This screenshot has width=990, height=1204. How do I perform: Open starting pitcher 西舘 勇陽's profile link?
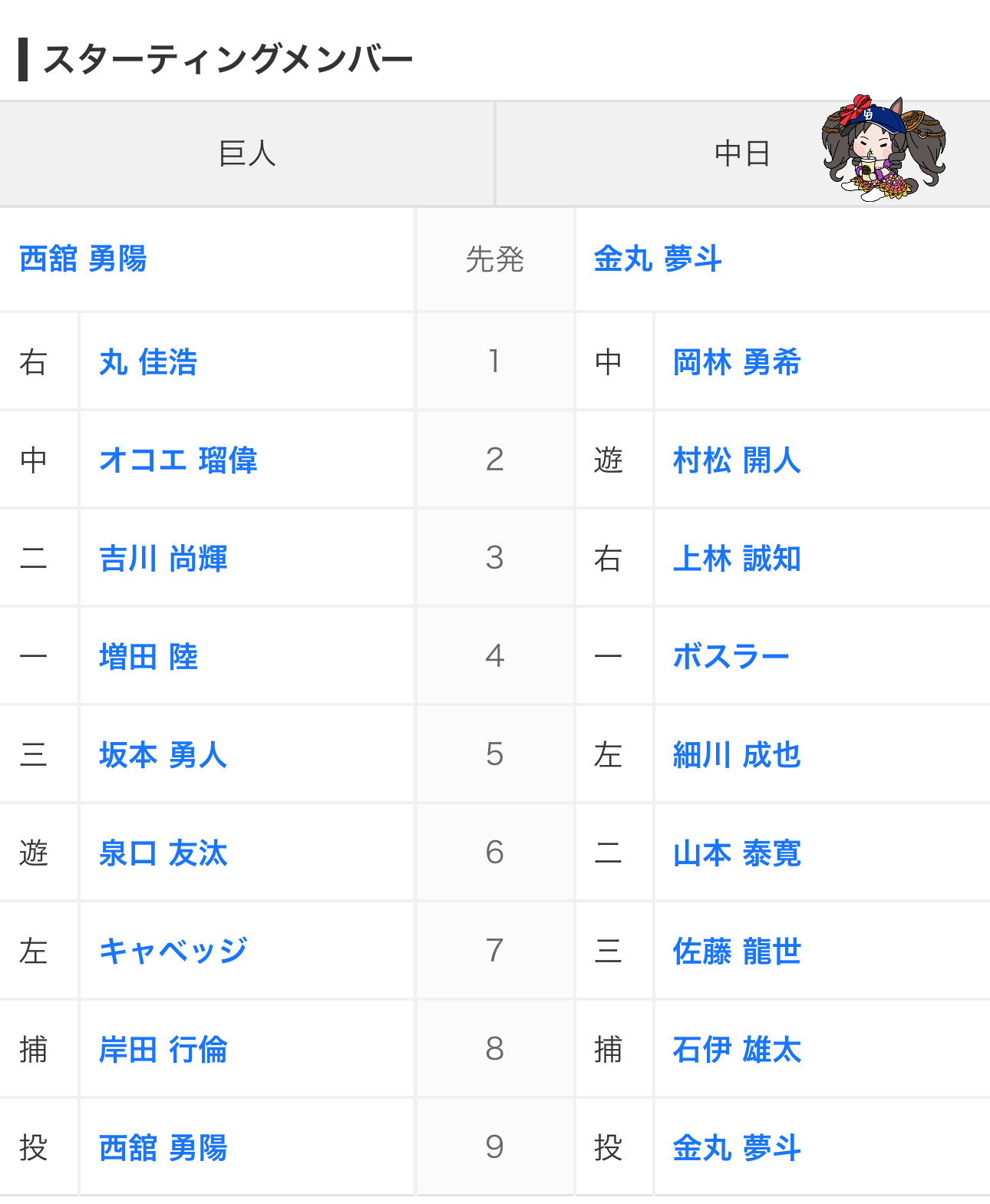[x=83, y=259]
